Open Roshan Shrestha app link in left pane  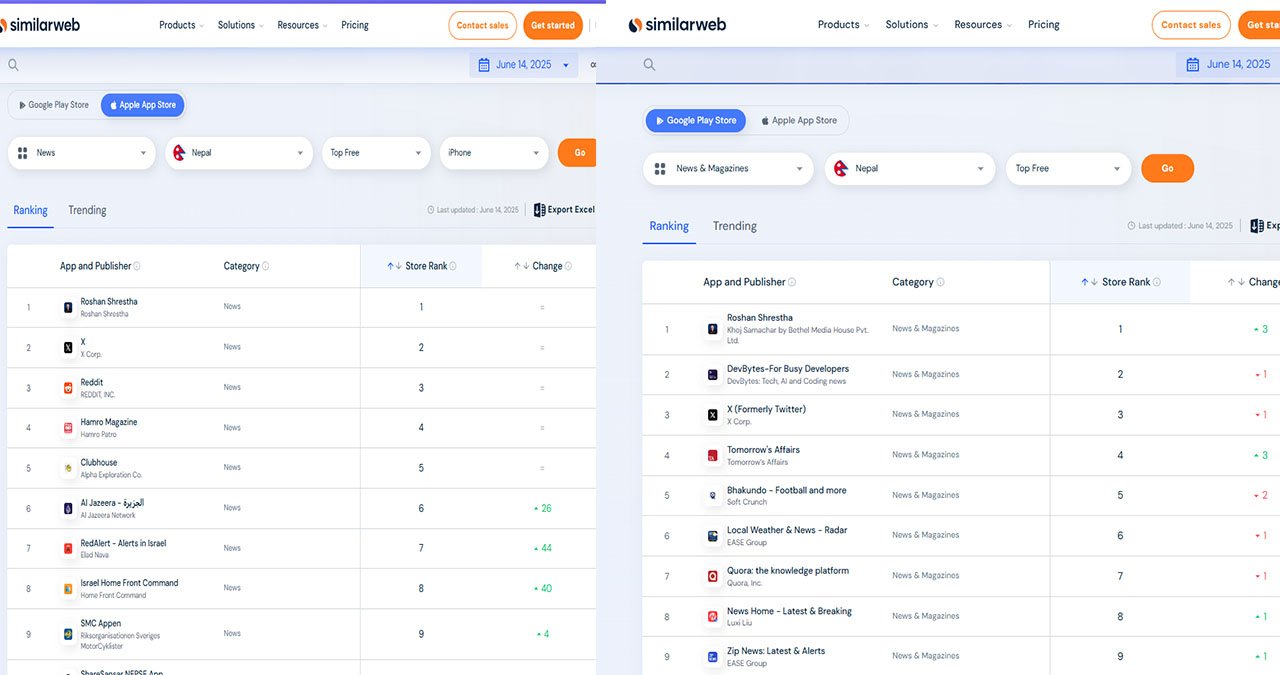(109, 302)
